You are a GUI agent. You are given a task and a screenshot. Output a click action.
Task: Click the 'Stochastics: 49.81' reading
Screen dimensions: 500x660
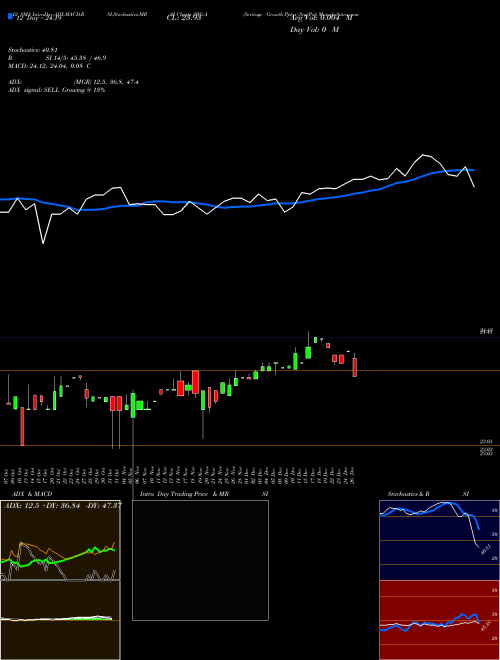tap(32, 50)
